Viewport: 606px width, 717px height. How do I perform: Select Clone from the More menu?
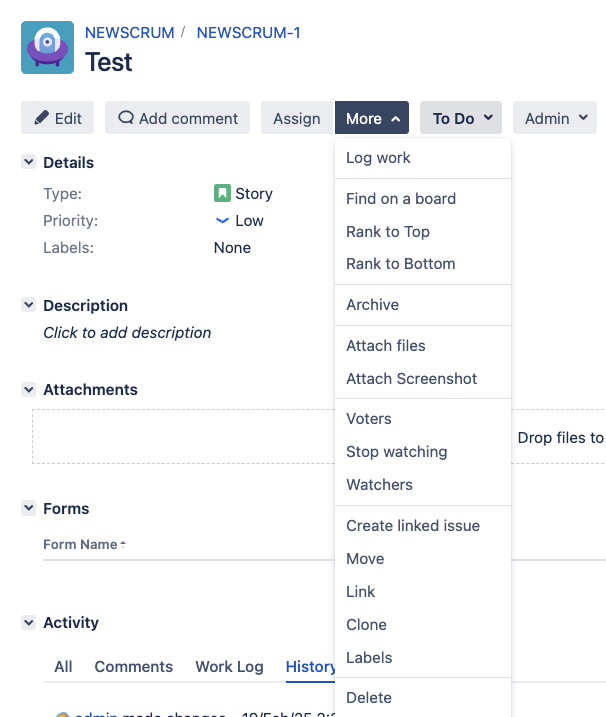pyautogui.click(x=366, y=625)
